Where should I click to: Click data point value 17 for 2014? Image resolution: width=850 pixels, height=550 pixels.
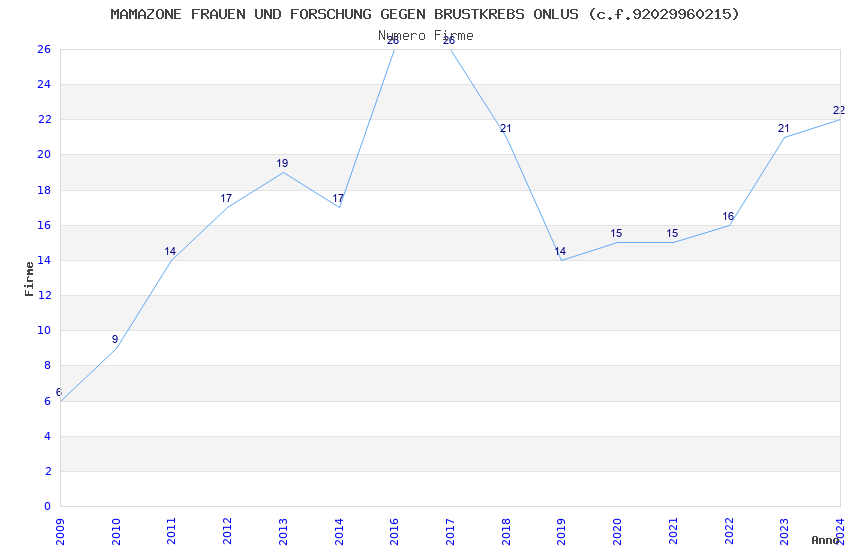[x=338, y=198]
